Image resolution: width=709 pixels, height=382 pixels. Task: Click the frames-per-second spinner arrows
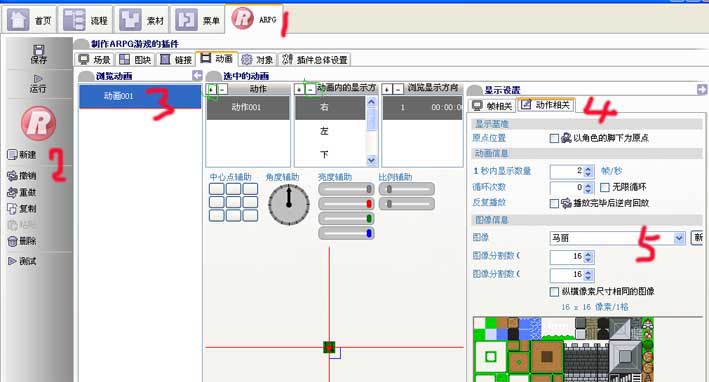(x=588, y=171)
